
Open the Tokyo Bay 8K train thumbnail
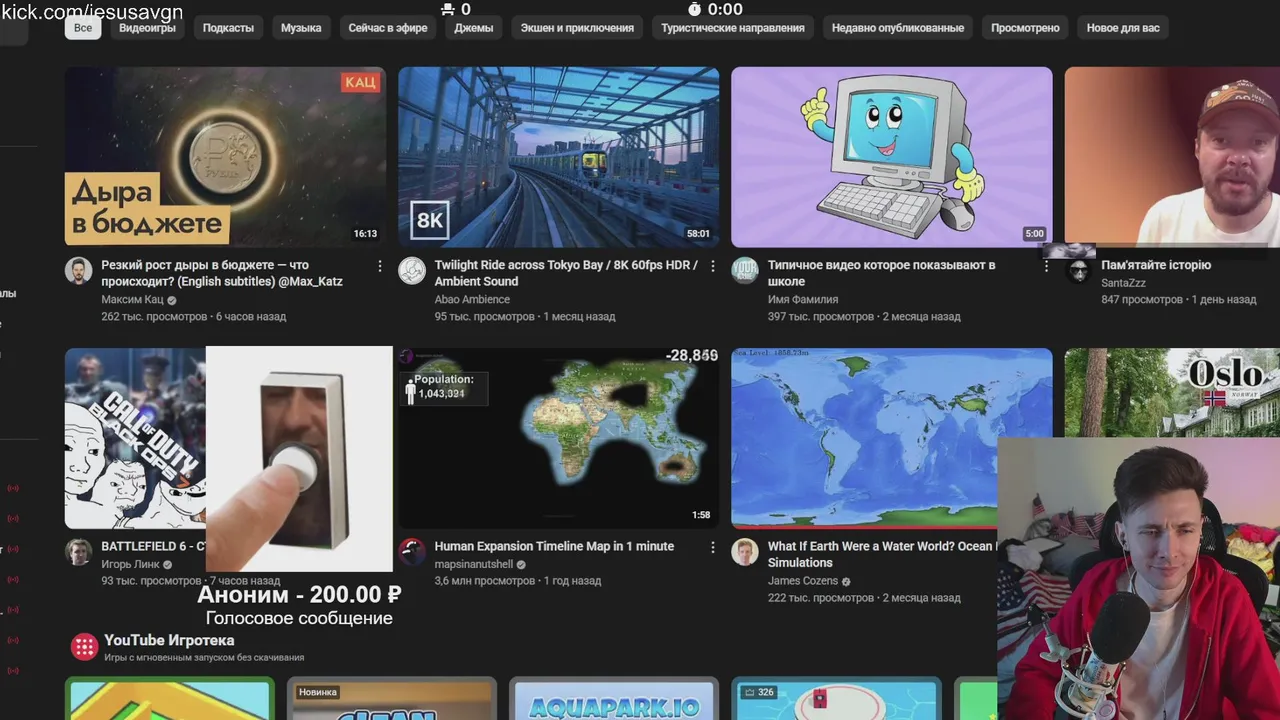pyautogui.click(x=558, y=156)
